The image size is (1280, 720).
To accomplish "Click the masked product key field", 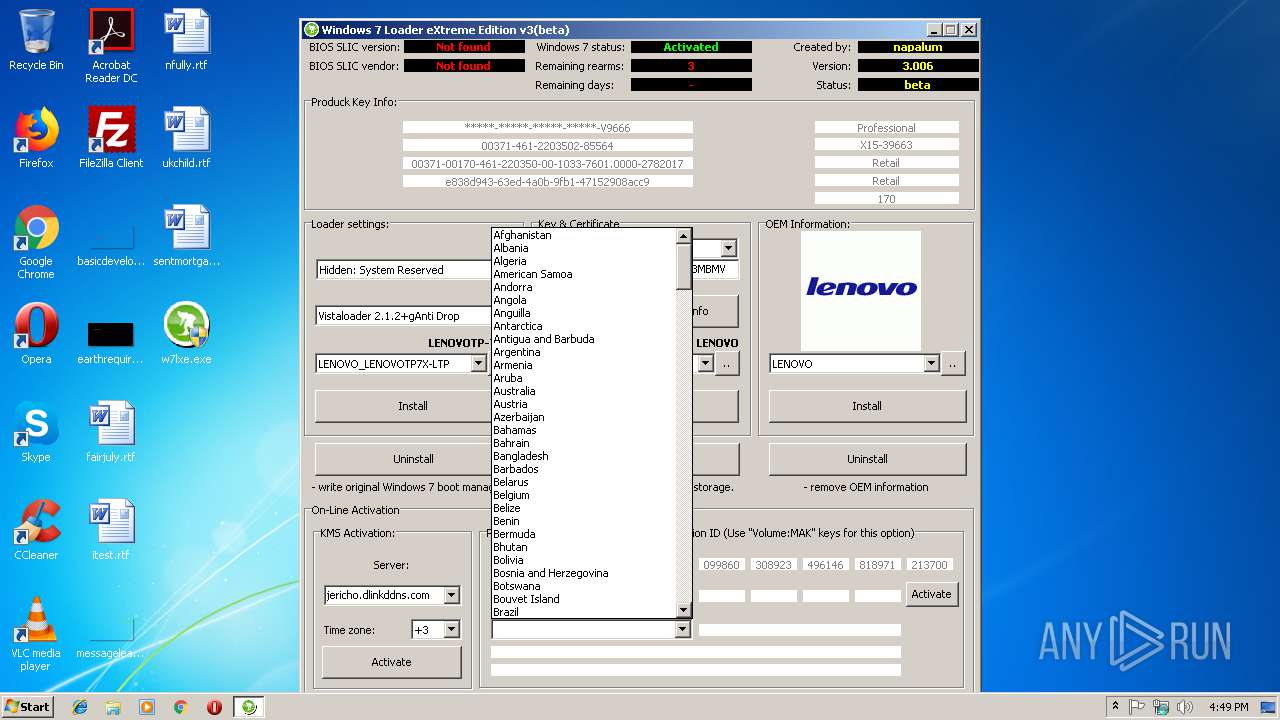I will [547, 128].
